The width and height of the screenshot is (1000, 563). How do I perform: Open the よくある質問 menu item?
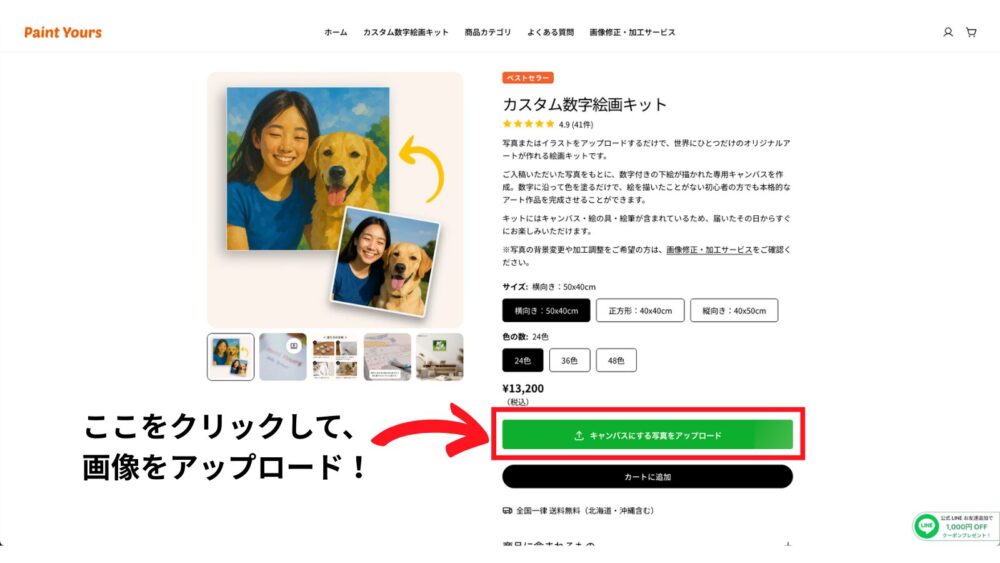coord(550,33)
